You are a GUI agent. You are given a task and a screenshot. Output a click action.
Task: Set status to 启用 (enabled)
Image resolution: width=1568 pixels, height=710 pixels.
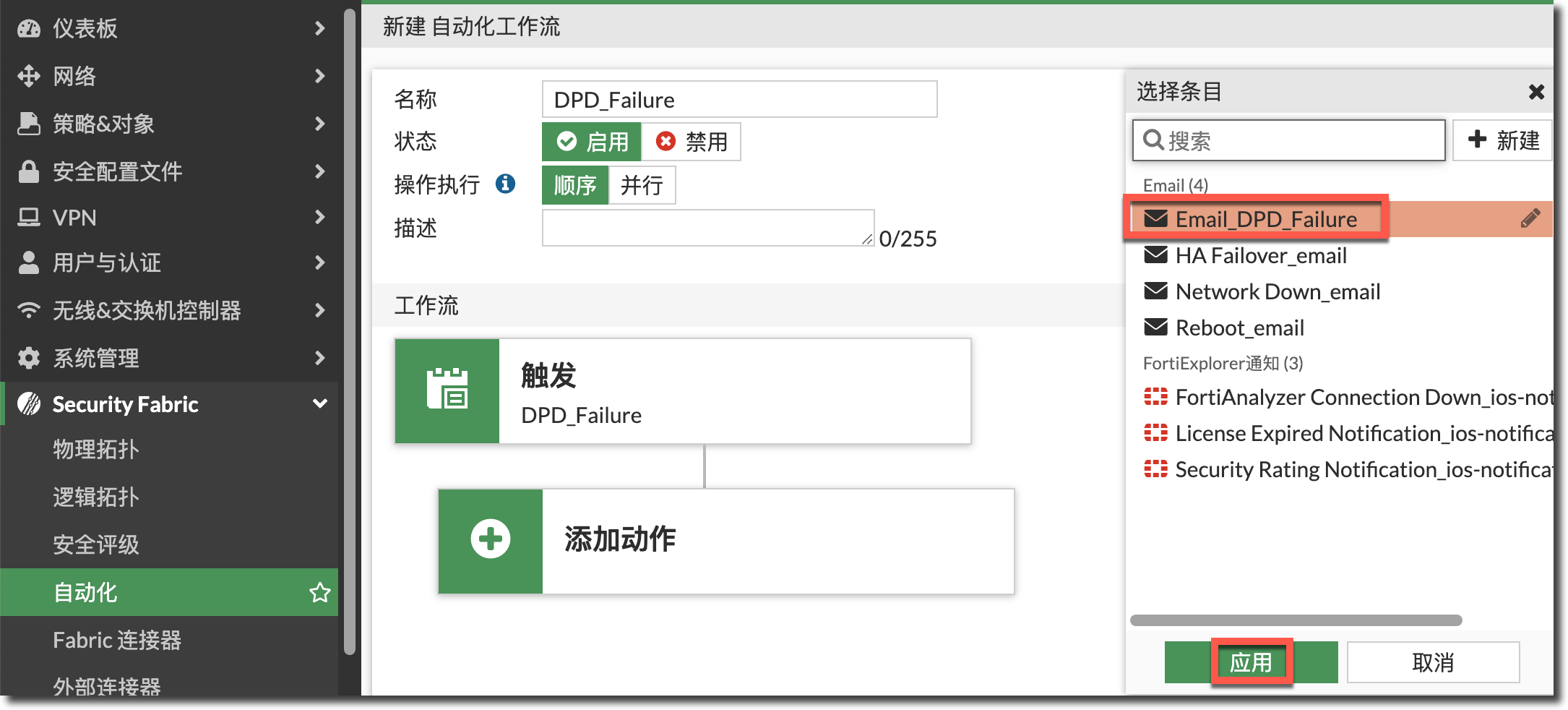tap(592, 142)
